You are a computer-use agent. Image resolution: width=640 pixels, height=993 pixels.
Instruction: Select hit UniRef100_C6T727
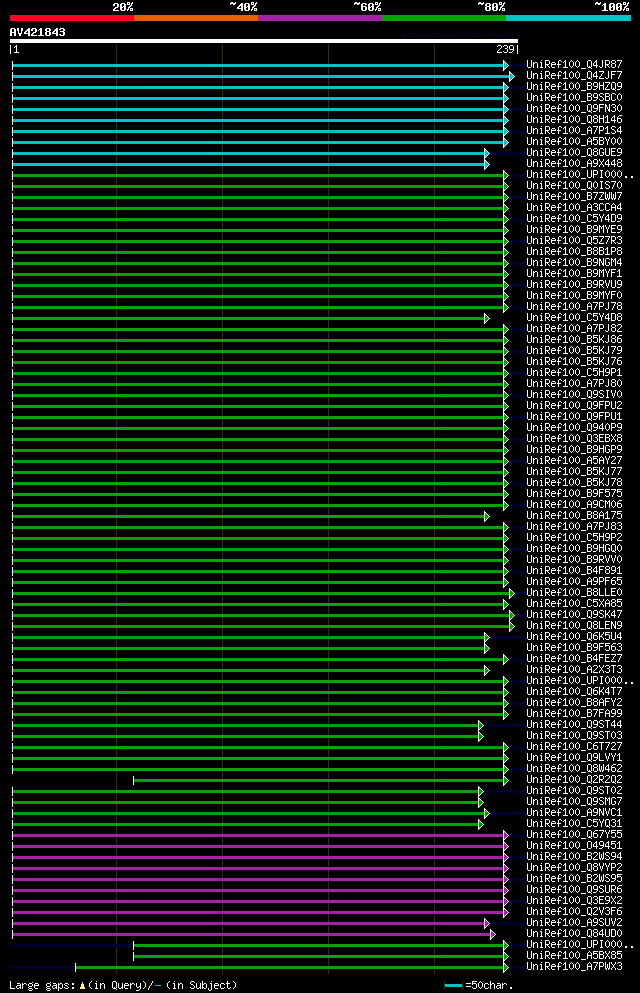574,747
